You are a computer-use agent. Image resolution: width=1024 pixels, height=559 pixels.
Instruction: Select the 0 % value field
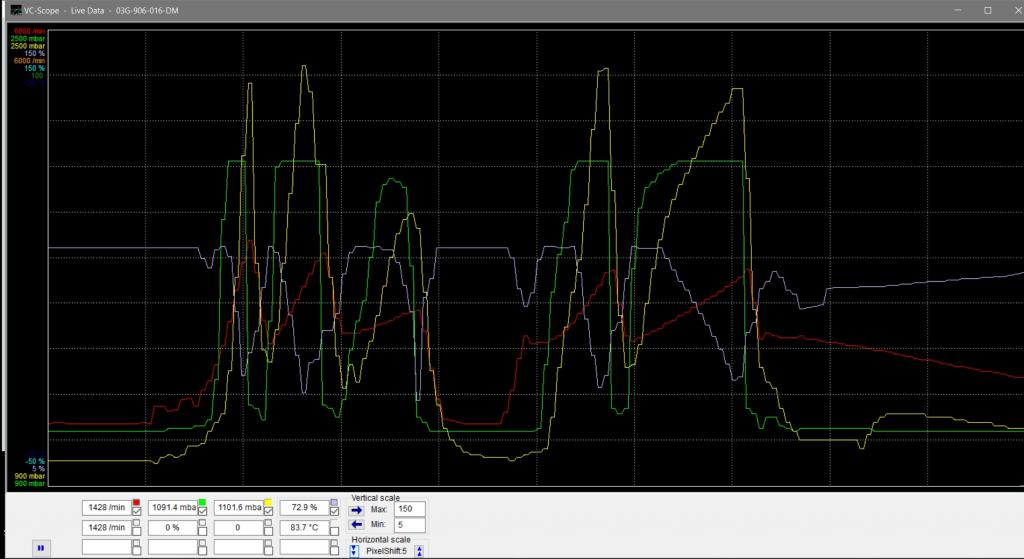(x=173, y=527)
